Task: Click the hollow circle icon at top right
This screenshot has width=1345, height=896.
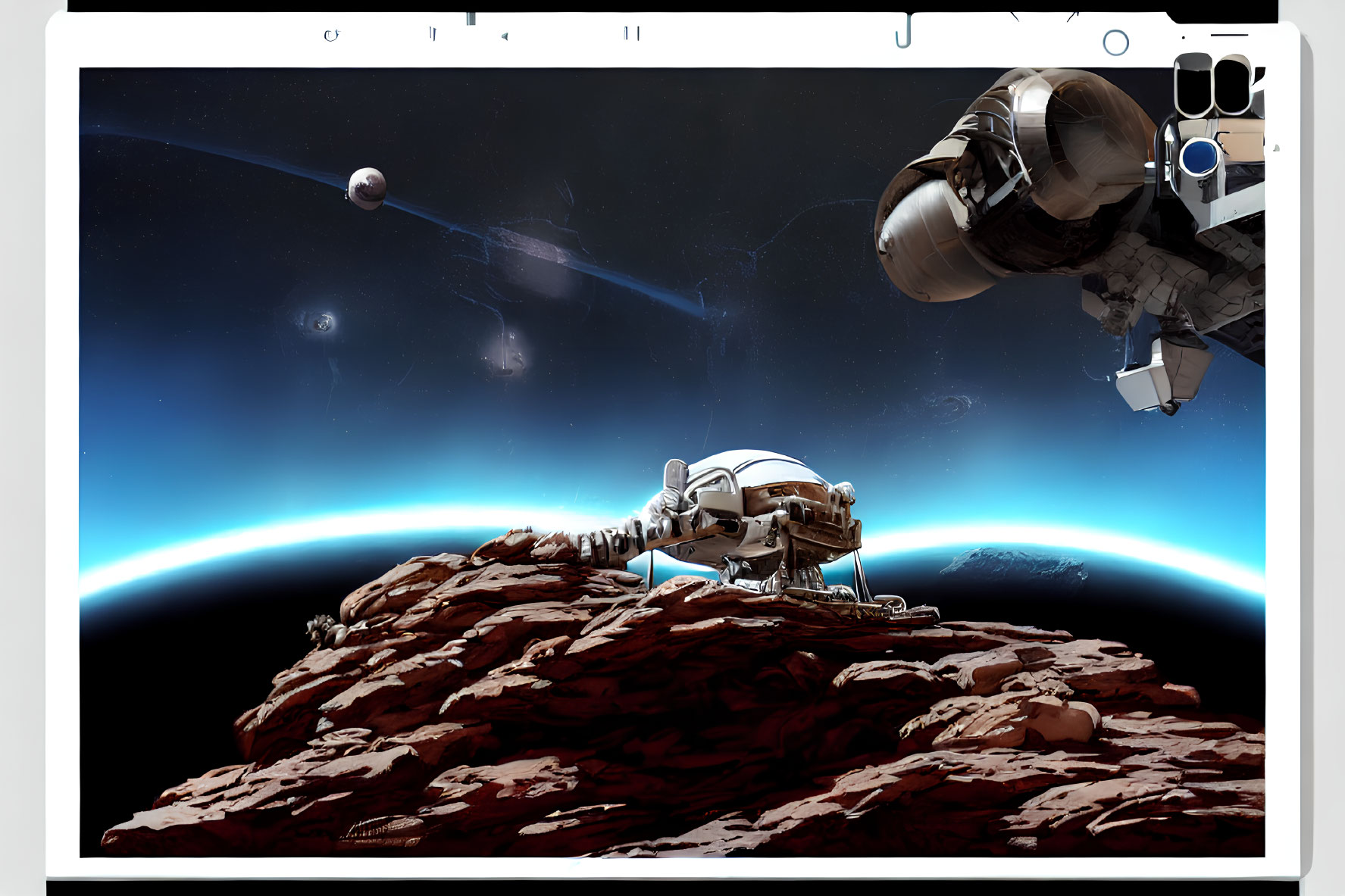Action: click(1115, 43)
